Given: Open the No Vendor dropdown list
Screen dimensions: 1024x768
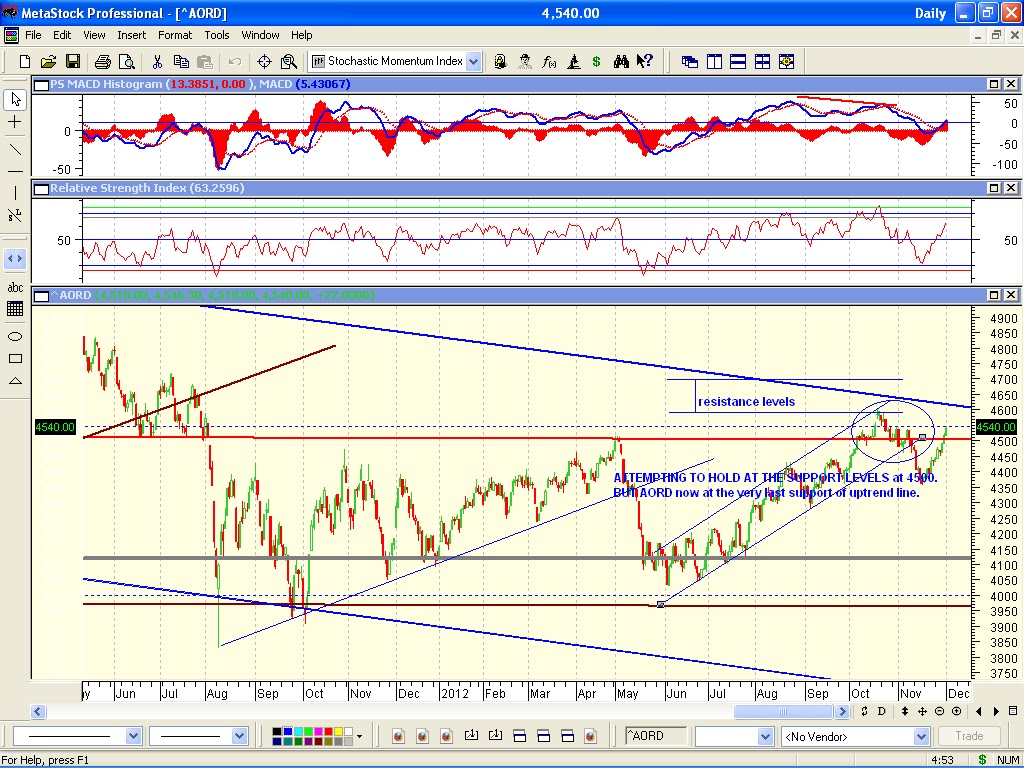Looking at the screenshot, I should [x=855, y=735].
